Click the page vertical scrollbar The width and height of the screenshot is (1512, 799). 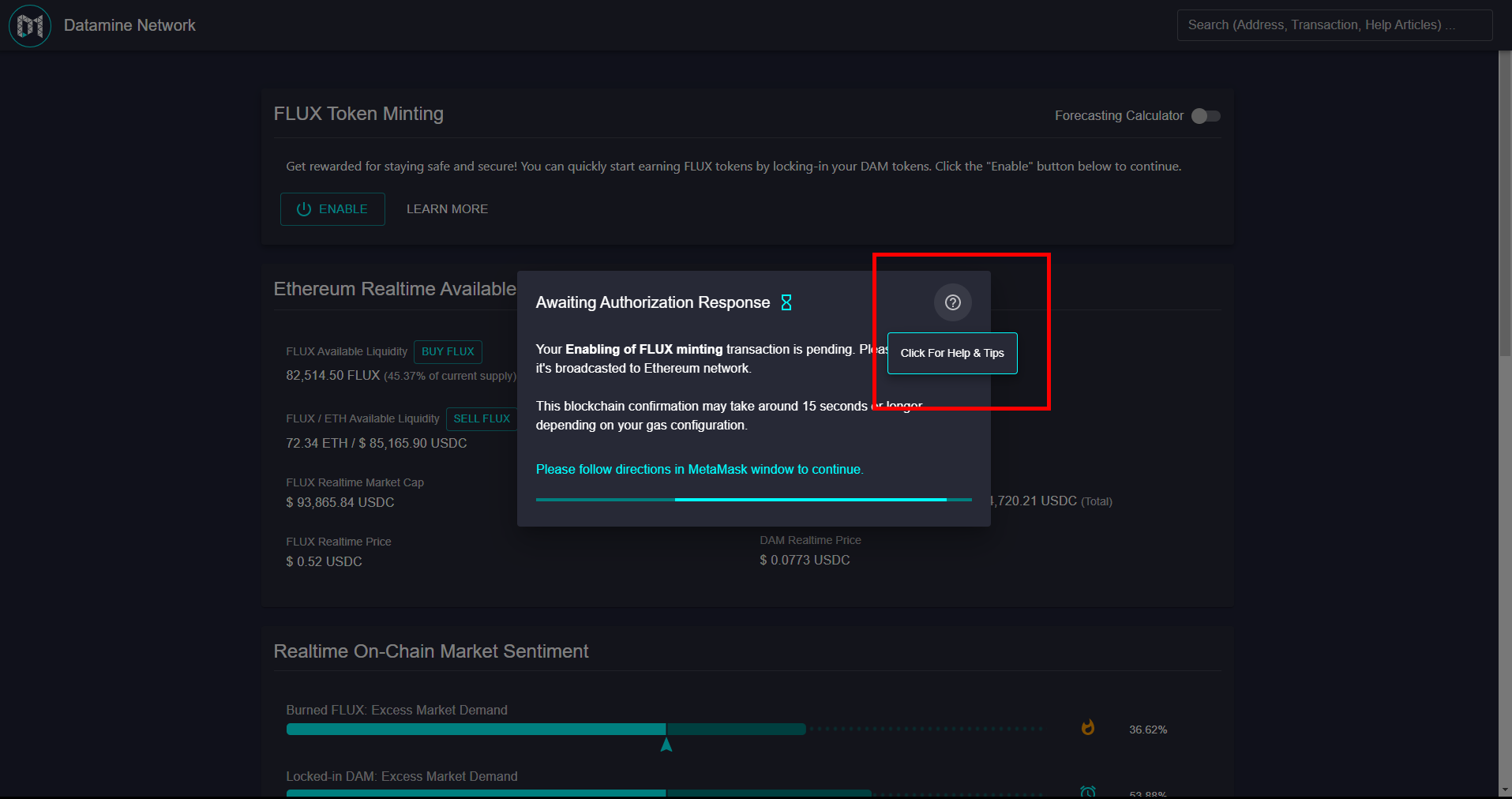pos(1505,205)
